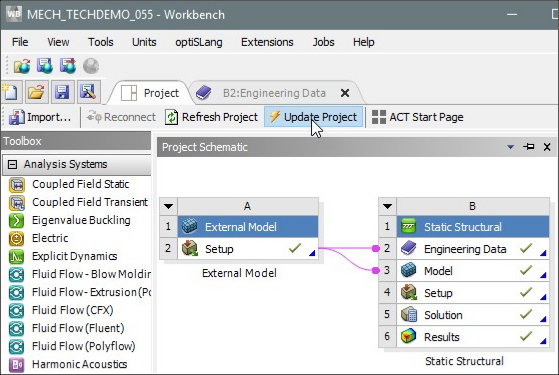Image resolution: width=559 pixels, height=375 pixels.
Task: Click the Import... button
Action: click(40, 117)
